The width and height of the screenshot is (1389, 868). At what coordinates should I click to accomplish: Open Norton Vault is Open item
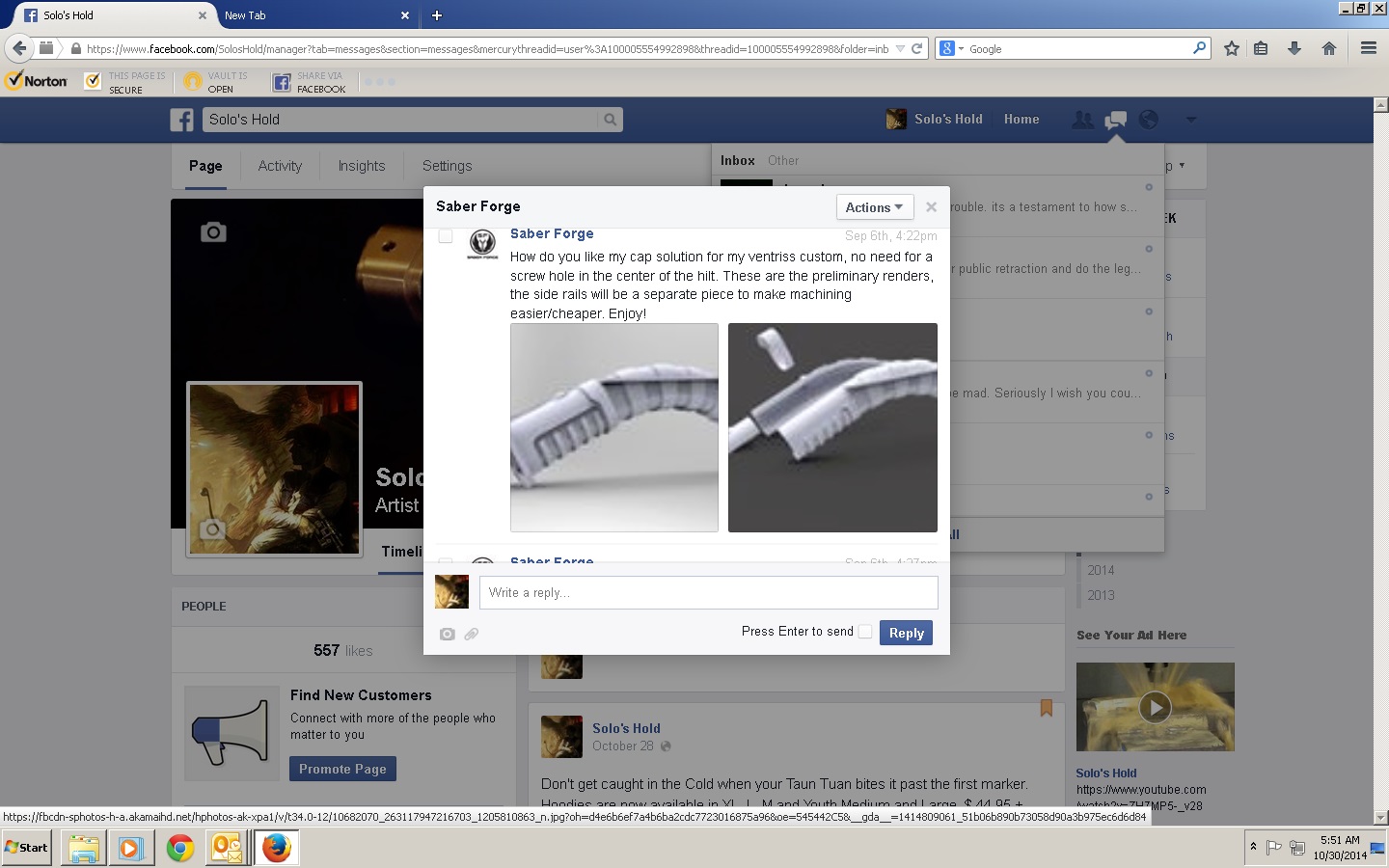click(216, 82)
